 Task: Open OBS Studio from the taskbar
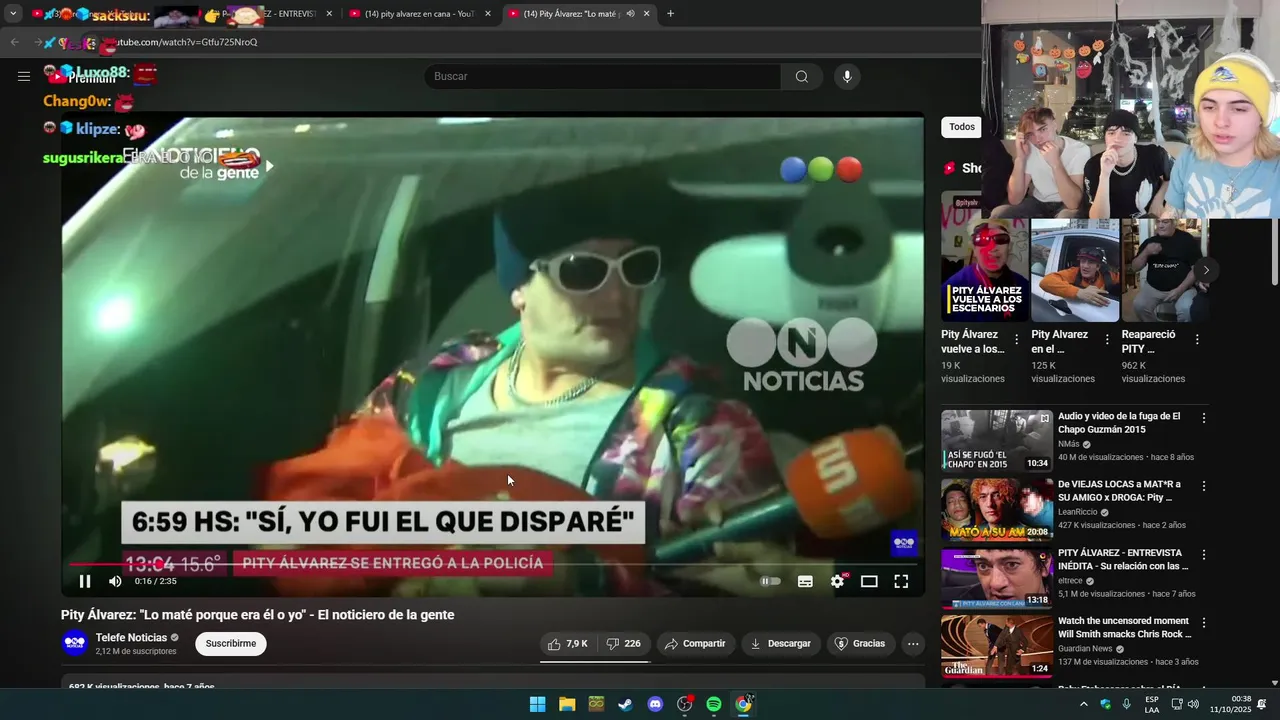684,704
